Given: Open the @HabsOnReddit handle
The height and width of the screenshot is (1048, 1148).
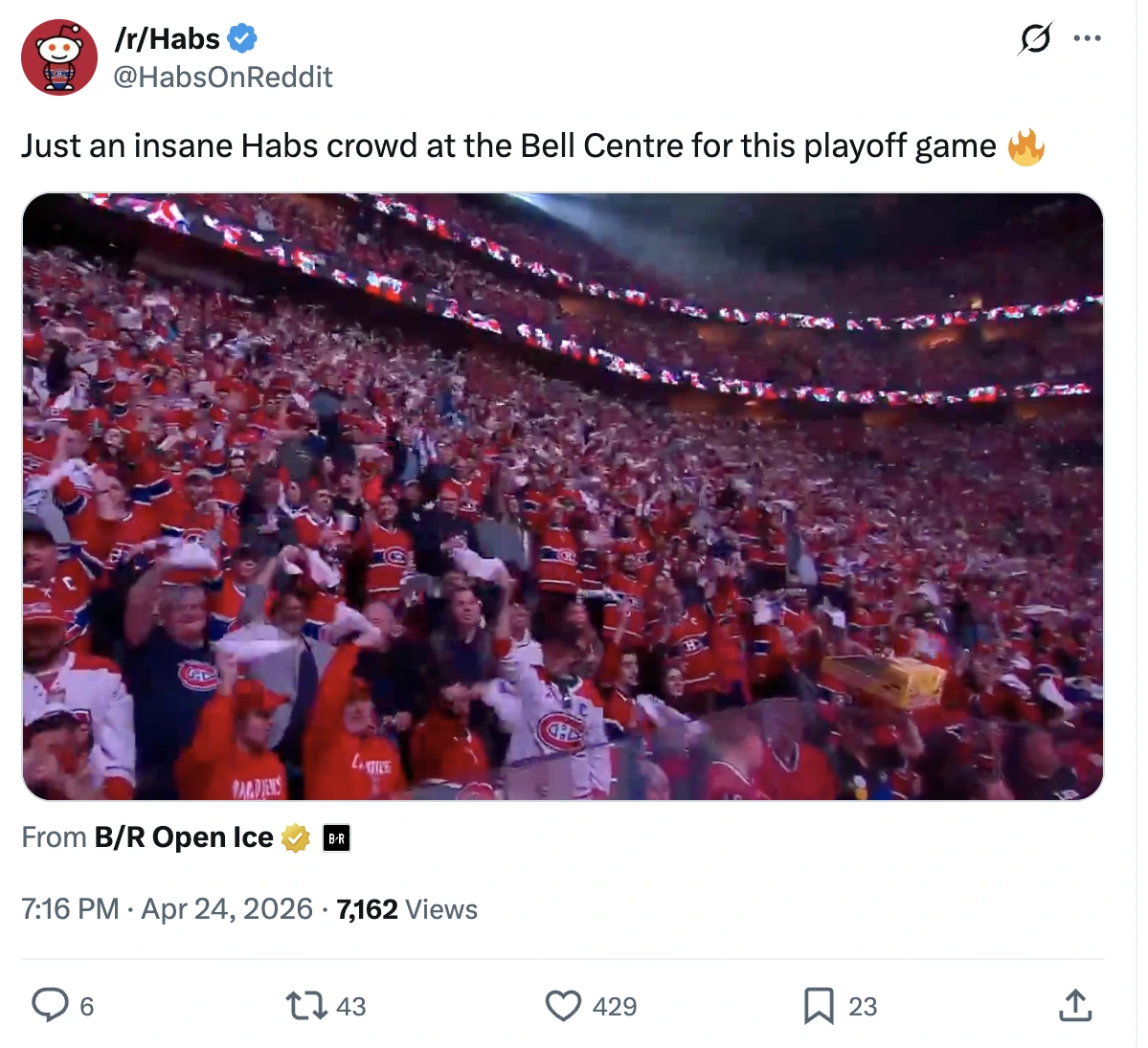Looking at the screenshot, I should pos(223,77).
